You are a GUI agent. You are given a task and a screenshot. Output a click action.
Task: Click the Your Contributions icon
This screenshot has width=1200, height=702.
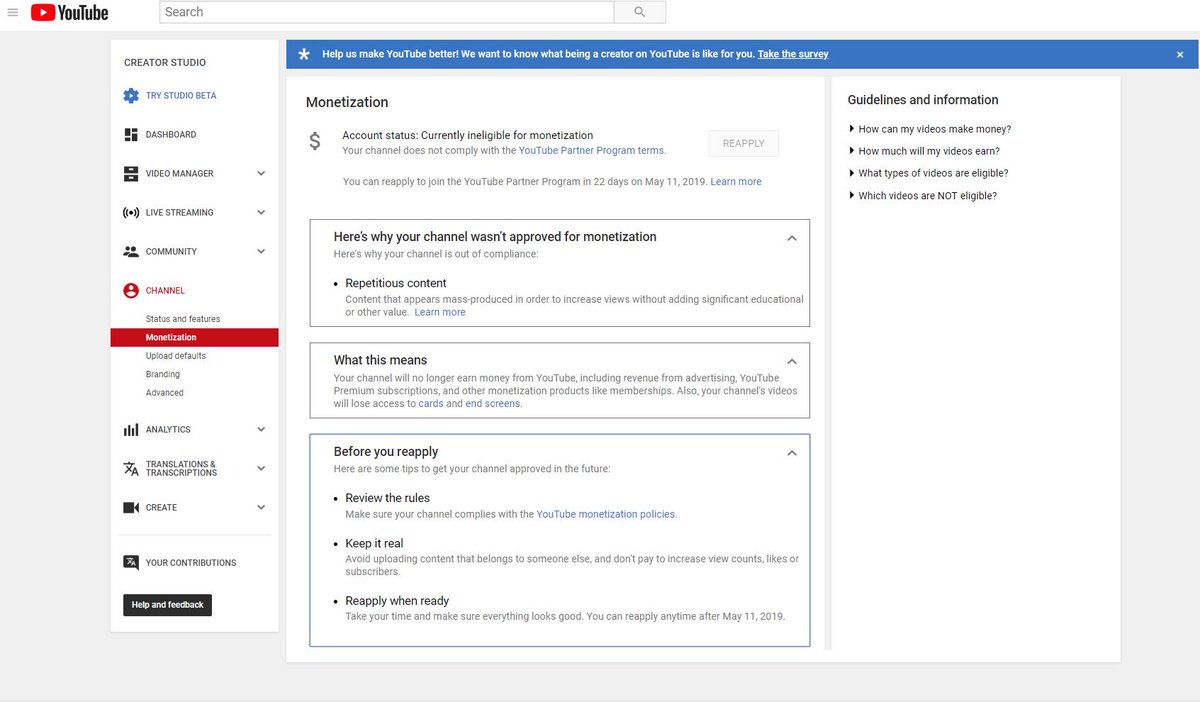[131, 563]
